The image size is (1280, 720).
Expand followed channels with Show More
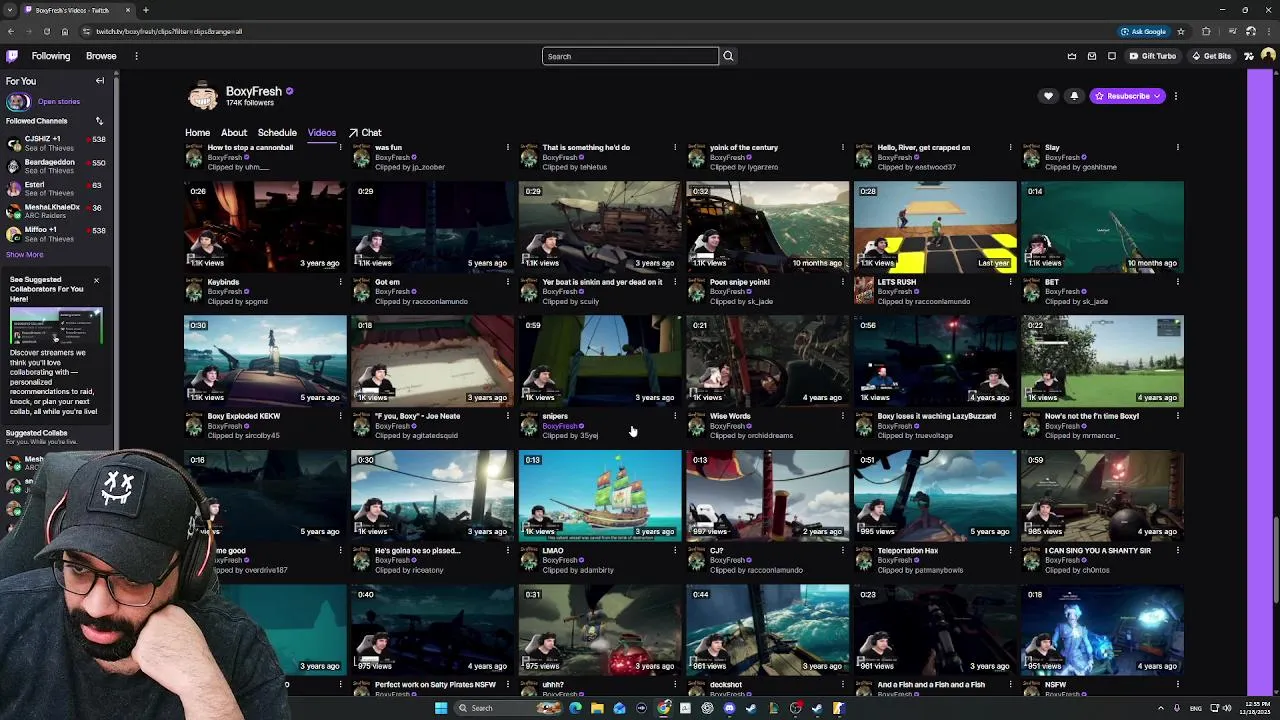pyautogui.click(x=24, y=254)
